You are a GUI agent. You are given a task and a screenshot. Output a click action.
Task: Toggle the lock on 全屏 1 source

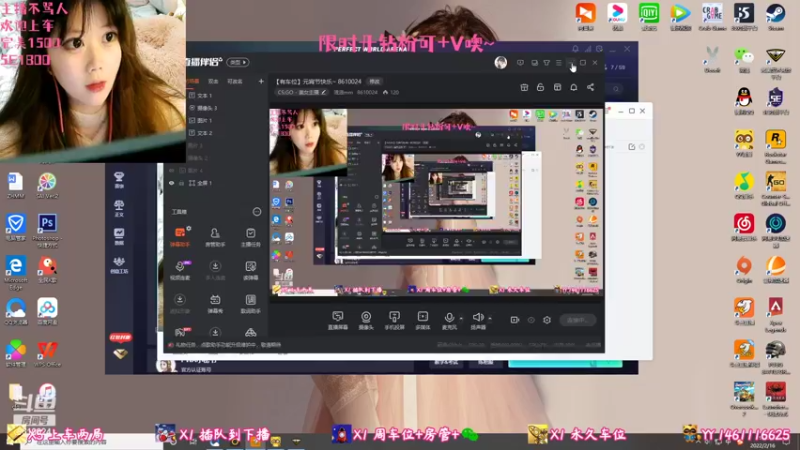click(181, 183)
